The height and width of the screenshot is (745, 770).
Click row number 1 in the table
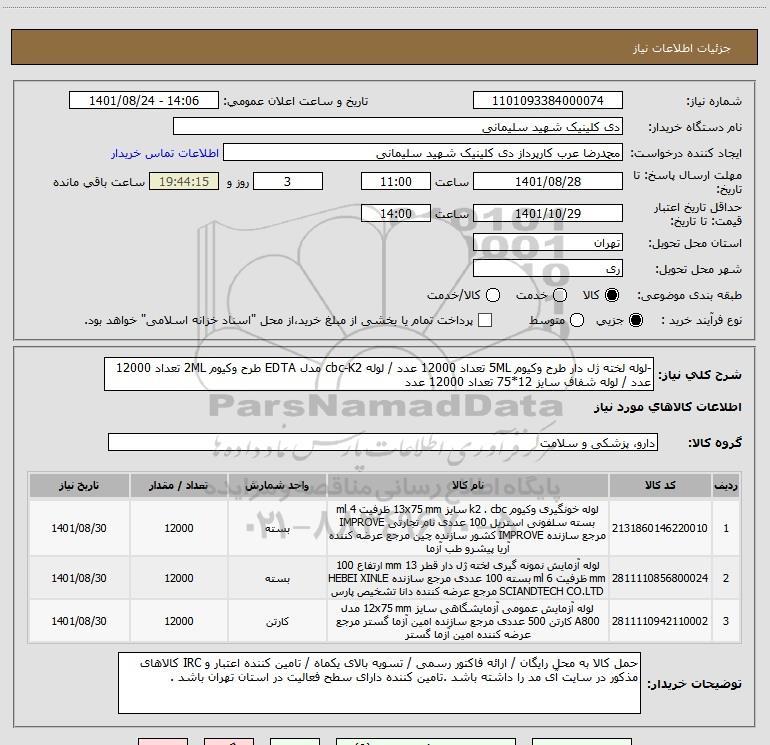pos(726,528)
